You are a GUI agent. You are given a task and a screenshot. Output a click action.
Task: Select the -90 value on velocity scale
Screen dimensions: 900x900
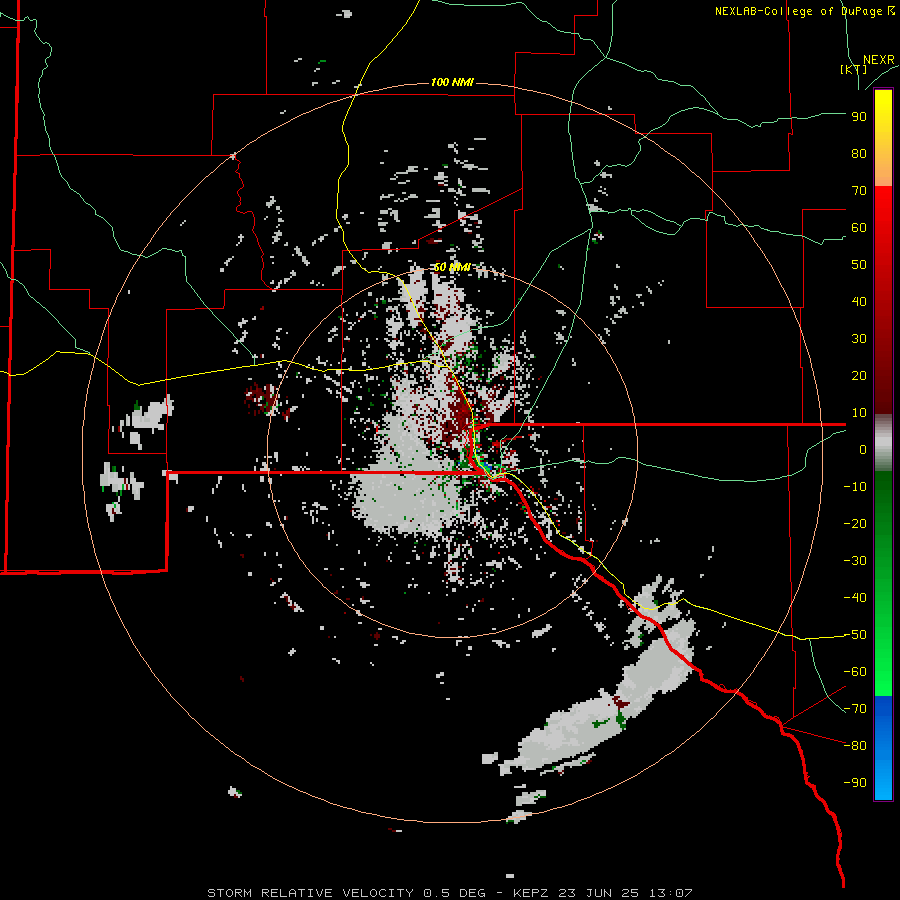coord(855,783)
